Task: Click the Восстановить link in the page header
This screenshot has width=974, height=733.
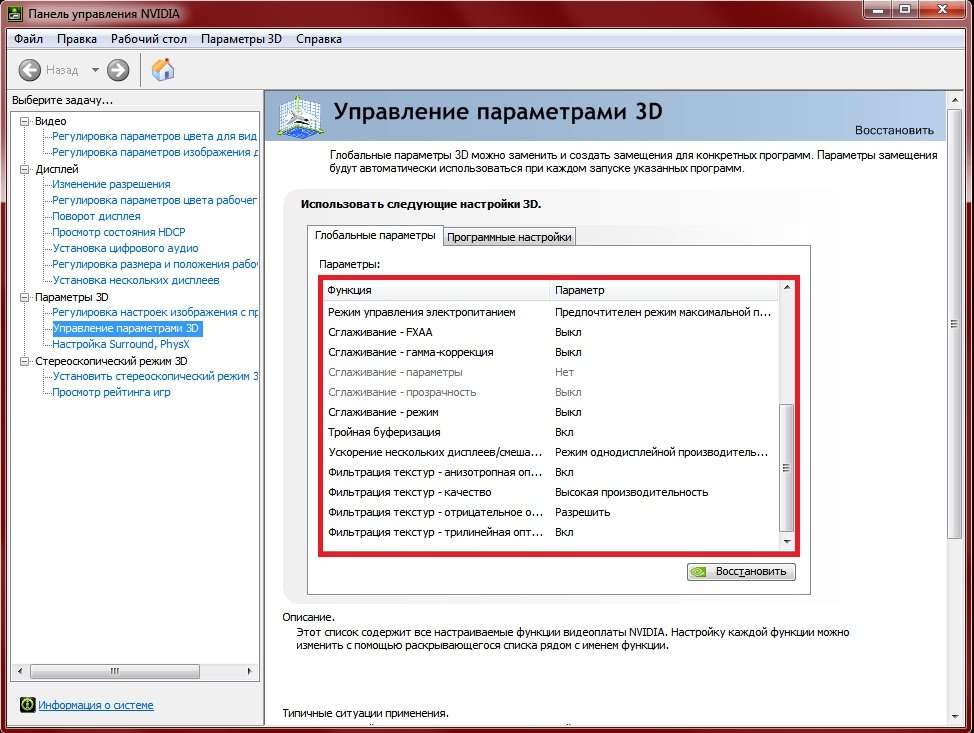Action: (894, 130)
